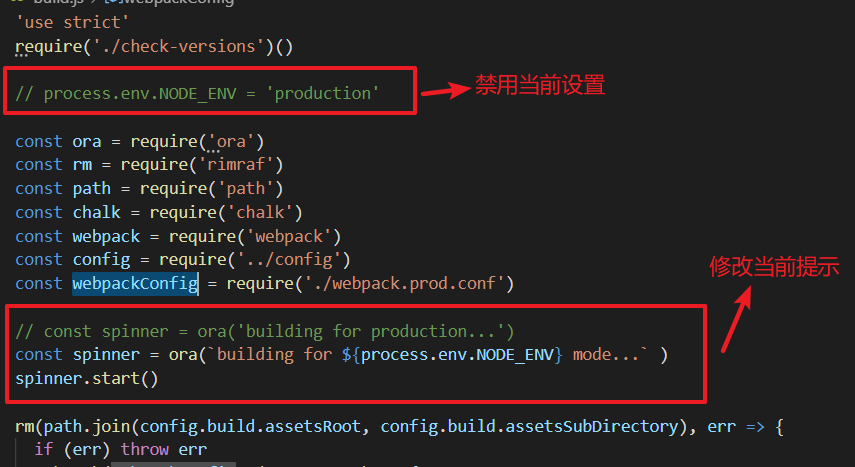This screenshot has height=467, width=855.
Task: Click commented 'building for production...' spinner line
Action: click(264, 331)
